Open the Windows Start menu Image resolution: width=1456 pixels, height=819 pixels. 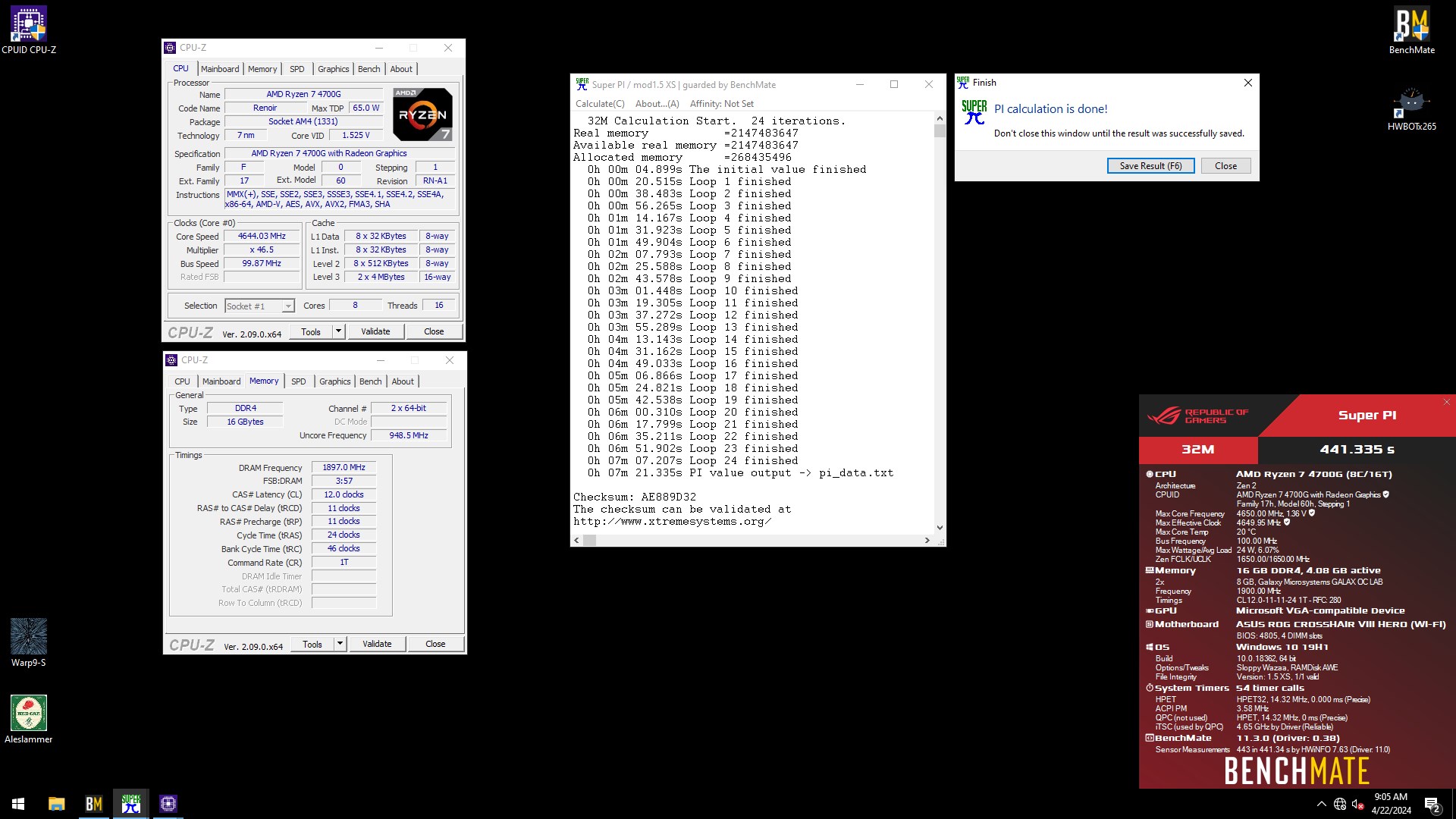[18, 804]
